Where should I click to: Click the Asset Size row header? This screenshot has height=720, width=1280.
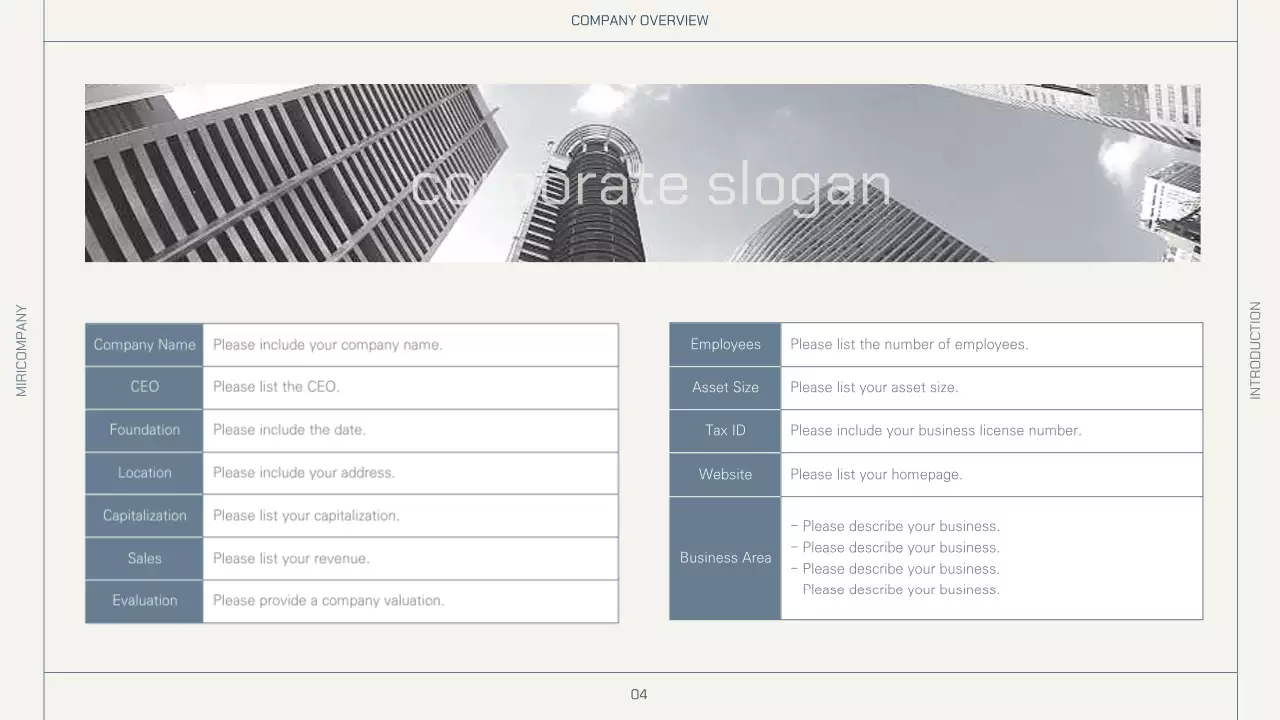coord(725,387)
